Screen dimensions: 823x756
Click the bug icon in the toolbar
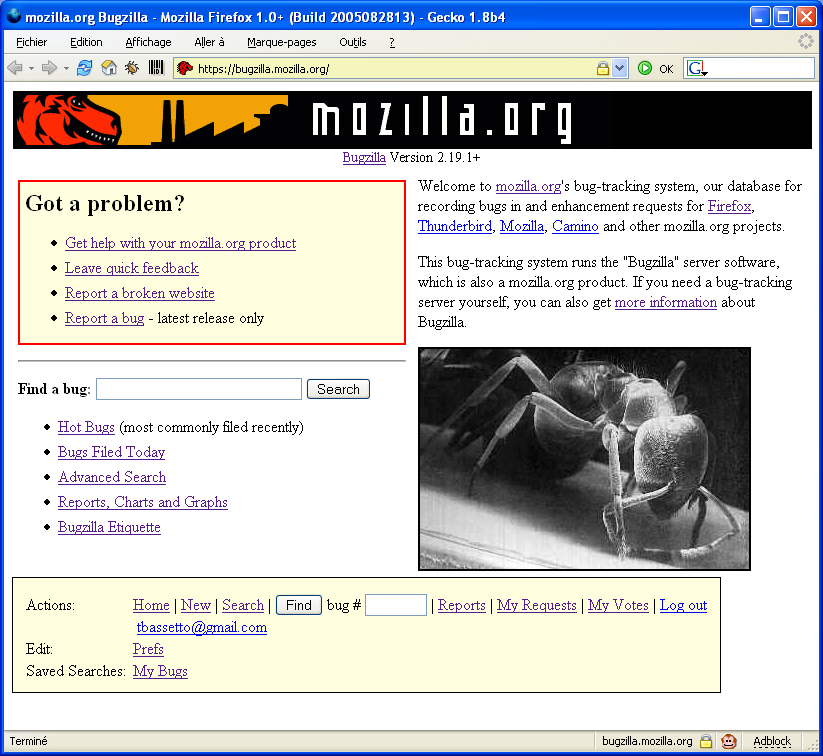(x=132, y=68)
